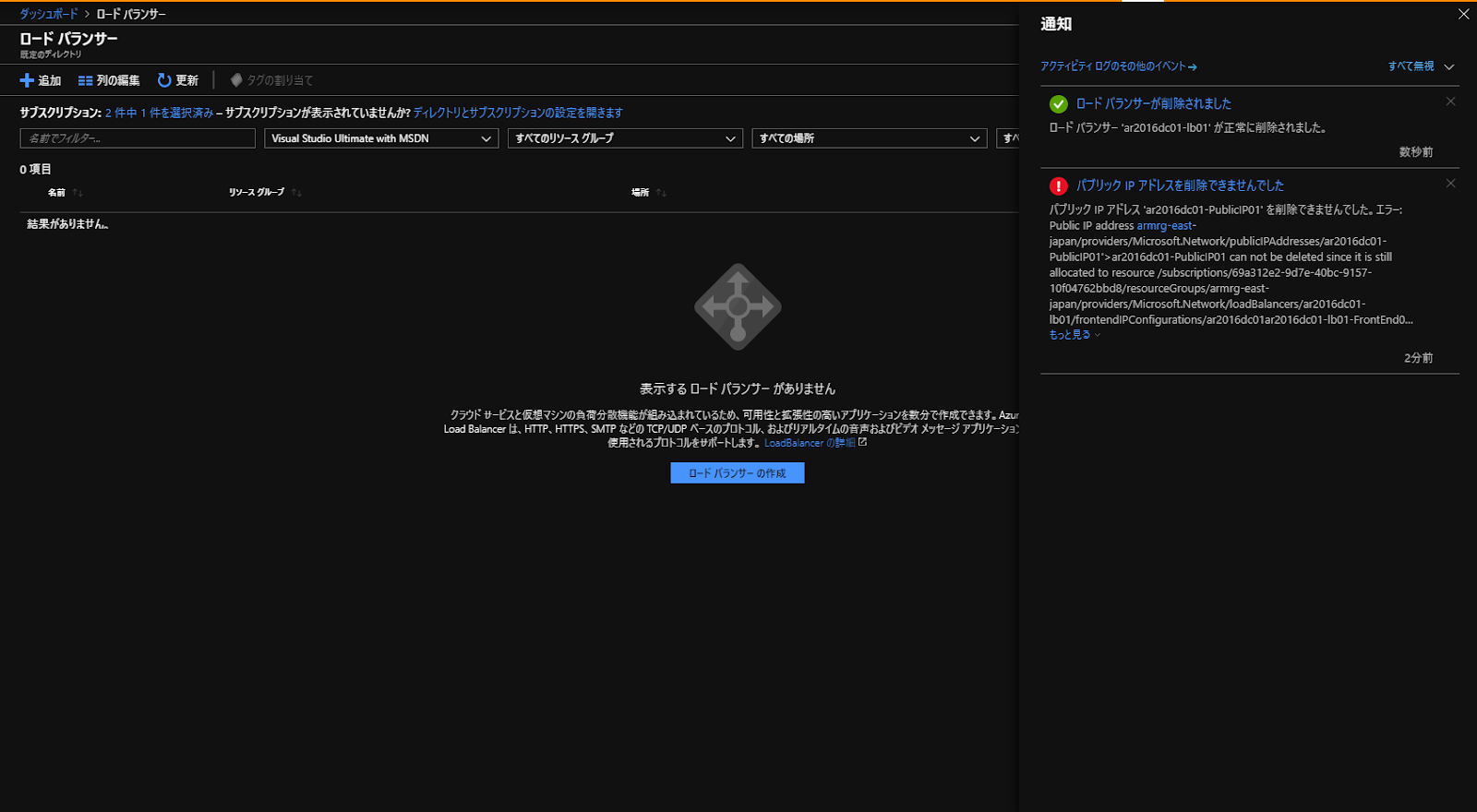Dismiss the パブリック IP アドレス error notification
The image size is (1477, 812).
(1450, 184)
